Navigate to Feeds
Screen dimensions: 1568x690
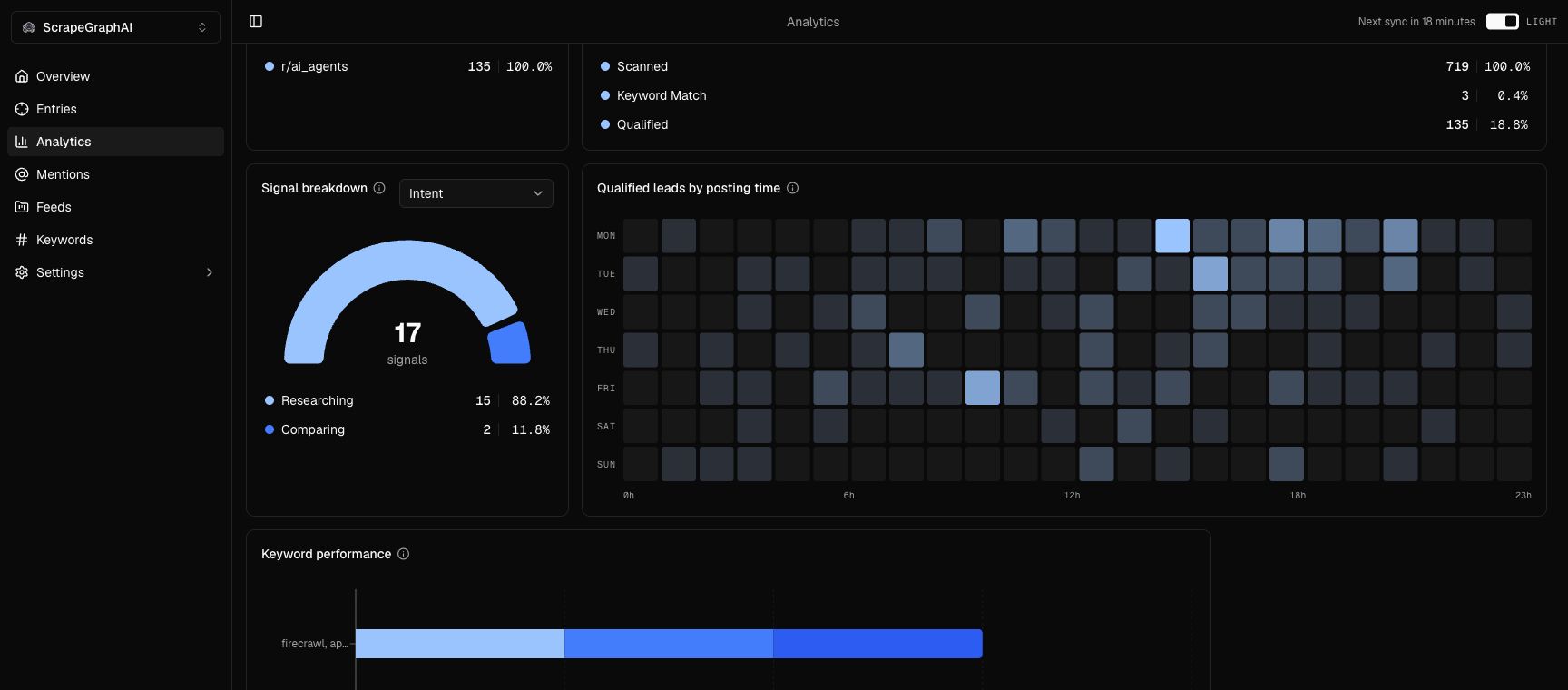[115, 207]
